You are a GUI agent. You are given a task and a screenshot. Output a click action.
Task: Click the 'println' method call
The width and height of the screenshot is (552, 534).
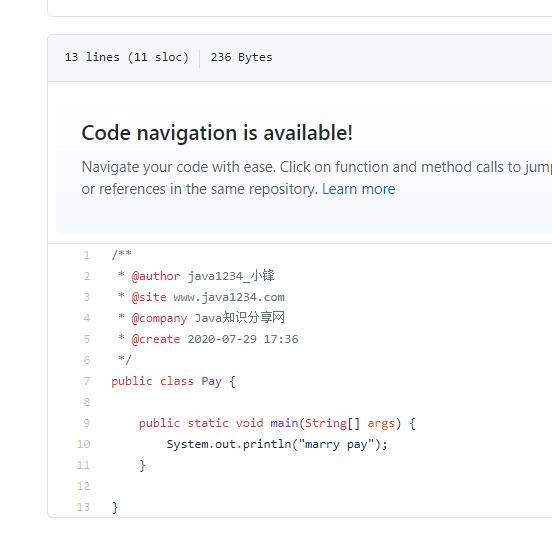click(x=267, y=444)
